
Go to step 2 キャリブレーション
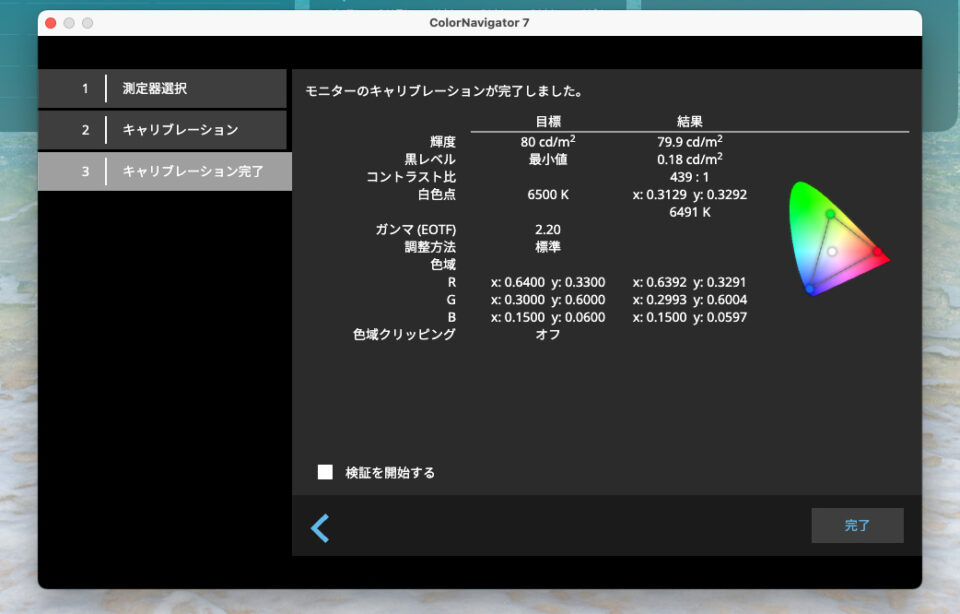162,130
